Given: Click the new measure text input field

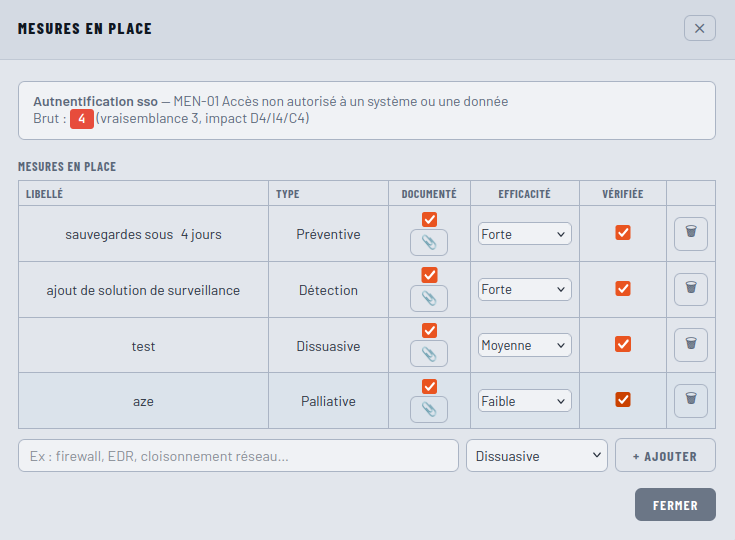Looking at the screenshot, I should click(238, 456).
